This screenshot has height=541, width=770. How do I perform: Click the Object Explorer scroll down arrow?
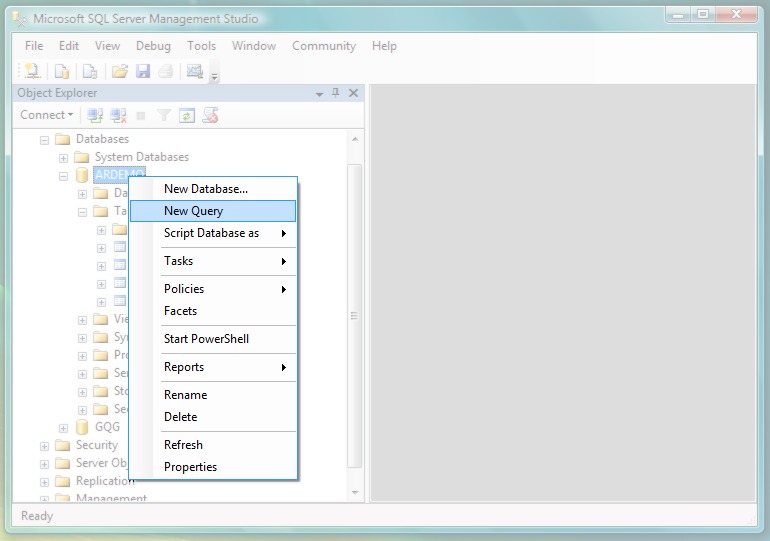click(x=355, y=492)
